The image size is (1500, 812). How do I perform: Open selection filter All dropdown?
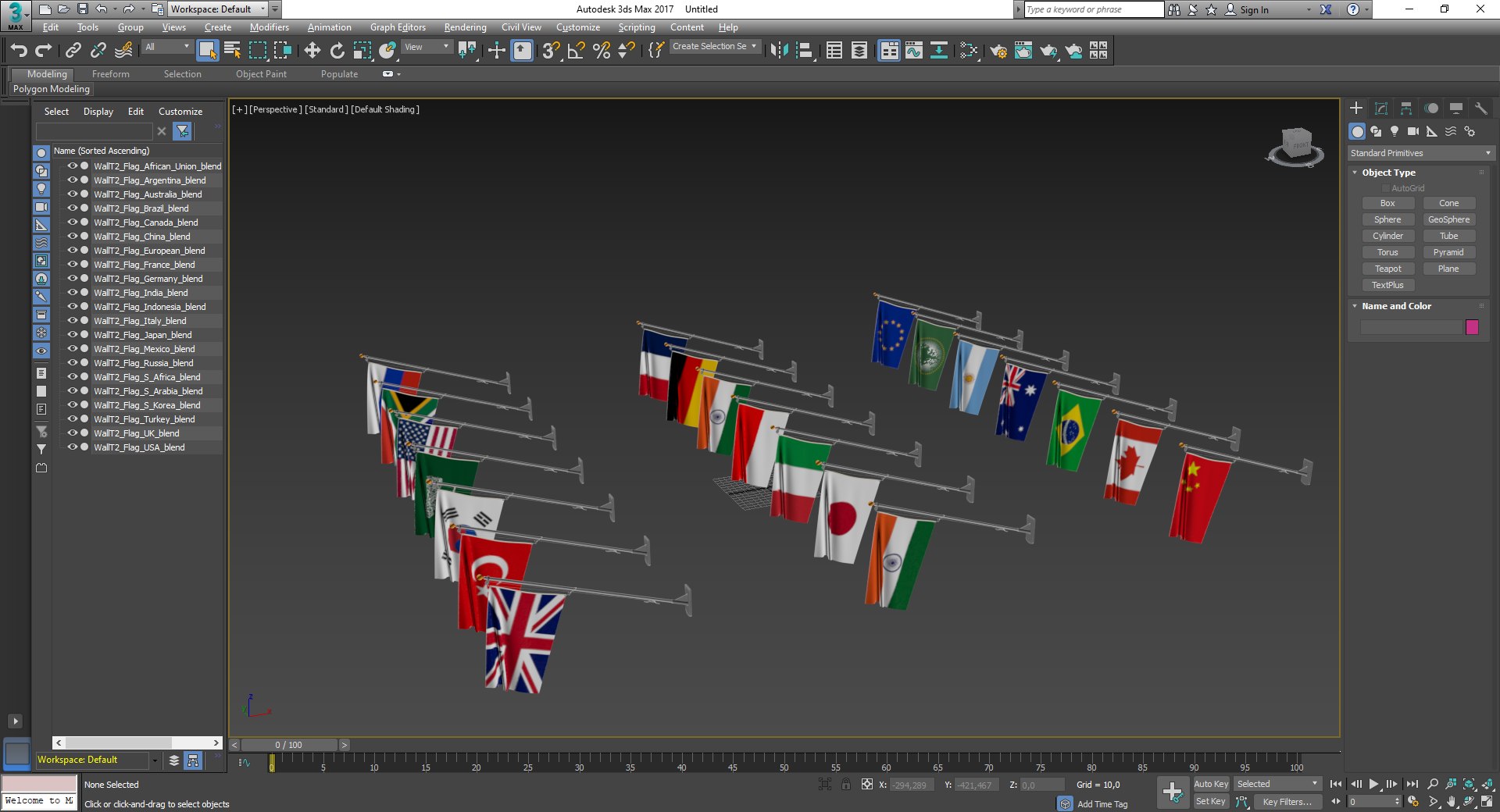point(167,47)
